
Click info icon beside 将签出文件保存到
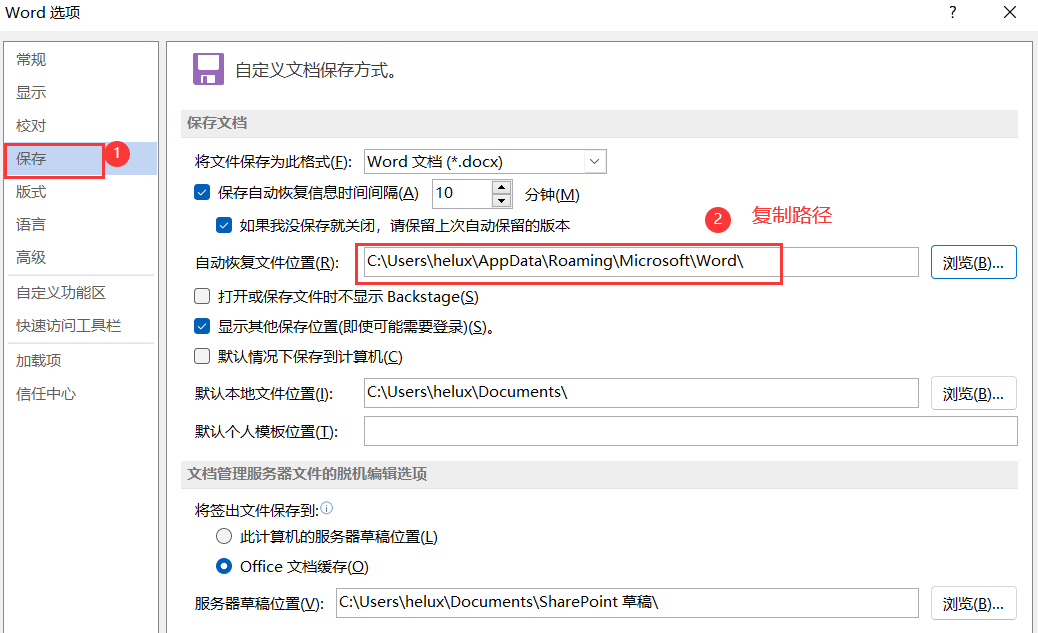(x=326, y=509)
